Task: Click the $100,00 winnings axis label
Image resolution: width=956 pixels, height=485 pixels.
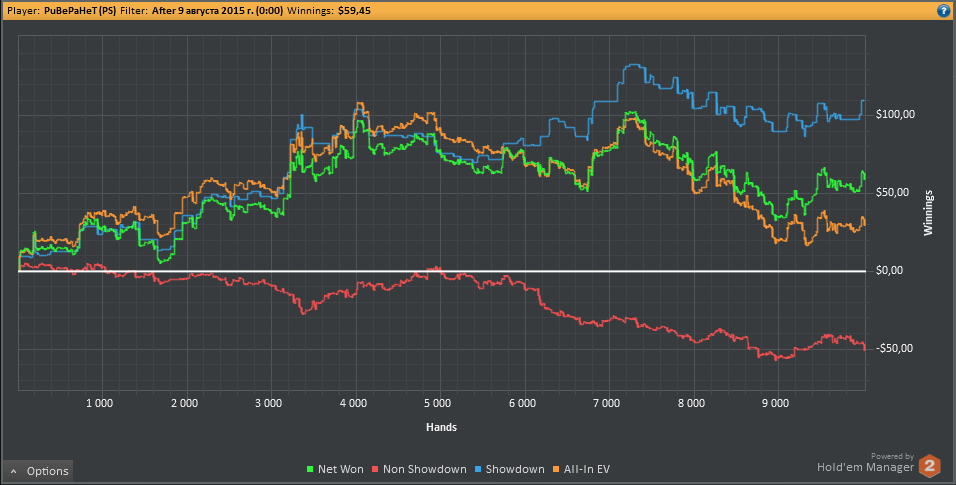Action: coord(895,115)
